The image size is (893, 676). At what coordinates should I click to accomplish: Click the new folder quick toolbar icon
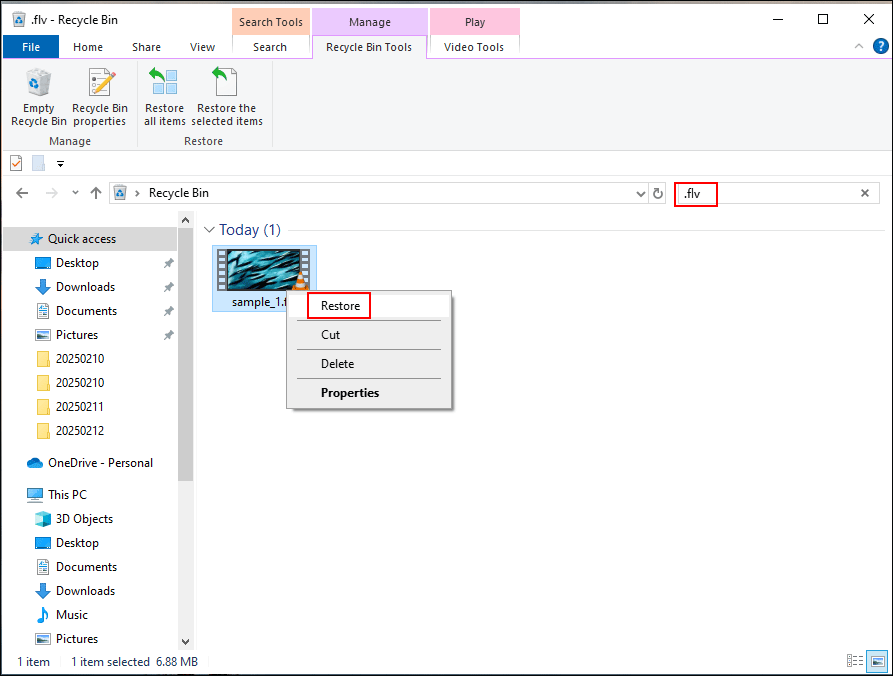pyautogui.click(x=38, y=163)
